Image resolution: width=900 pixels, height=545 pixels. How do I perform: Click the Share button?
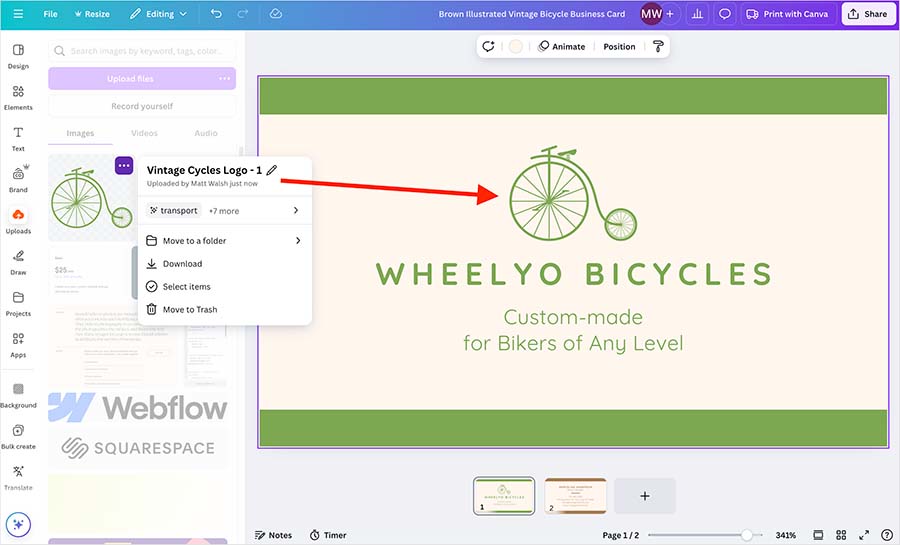pyautogui.click(x=868, y=14)
